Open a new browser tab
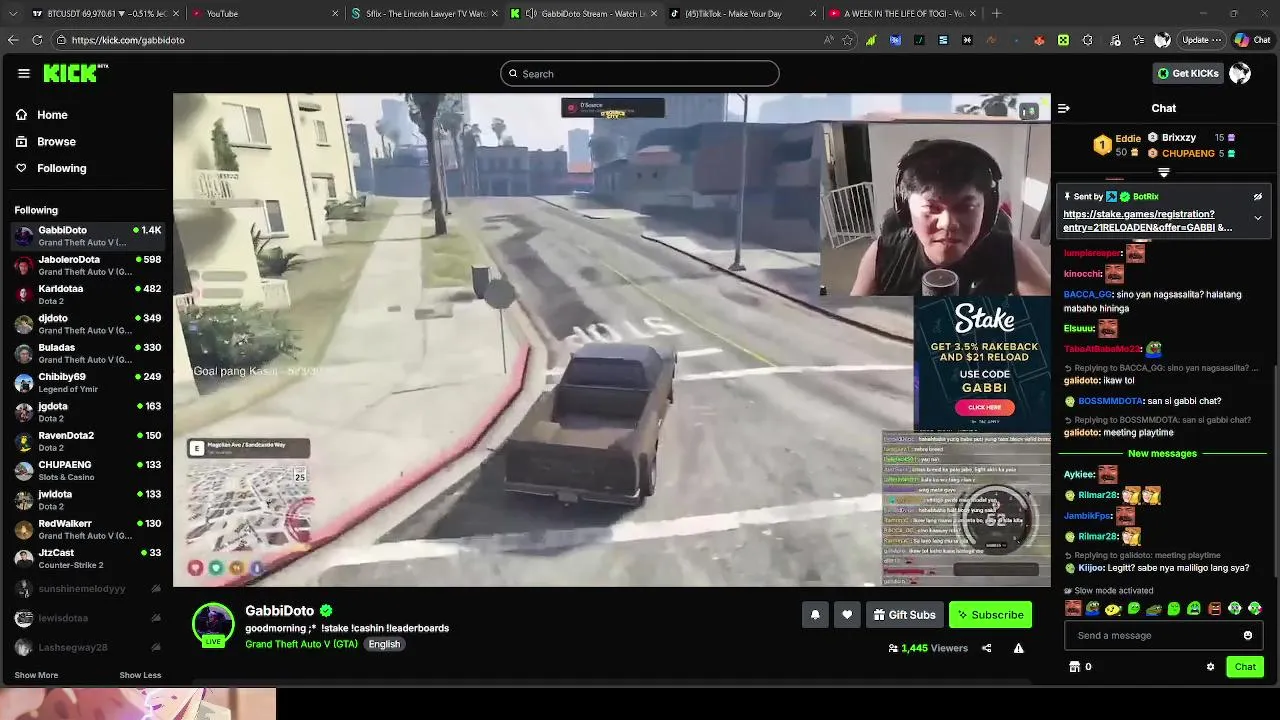 pos(997,14)
